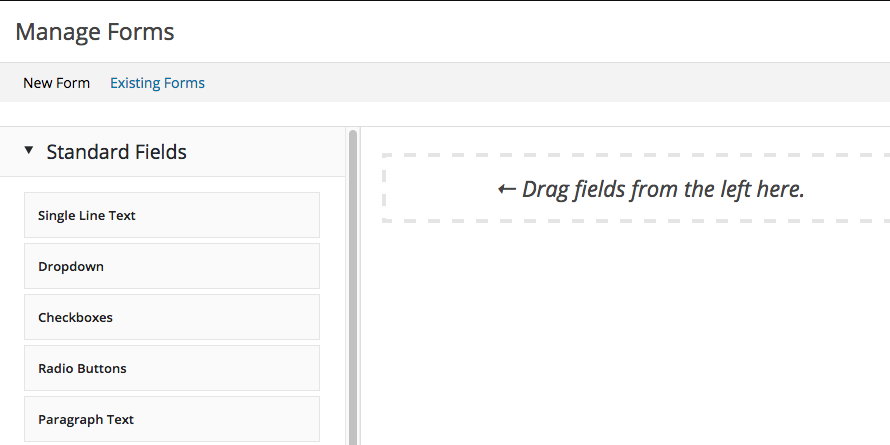Viewport: 890px width, 445px height.
Task: Click the Paragraph Text field
Action: click(x=172, y=419)
